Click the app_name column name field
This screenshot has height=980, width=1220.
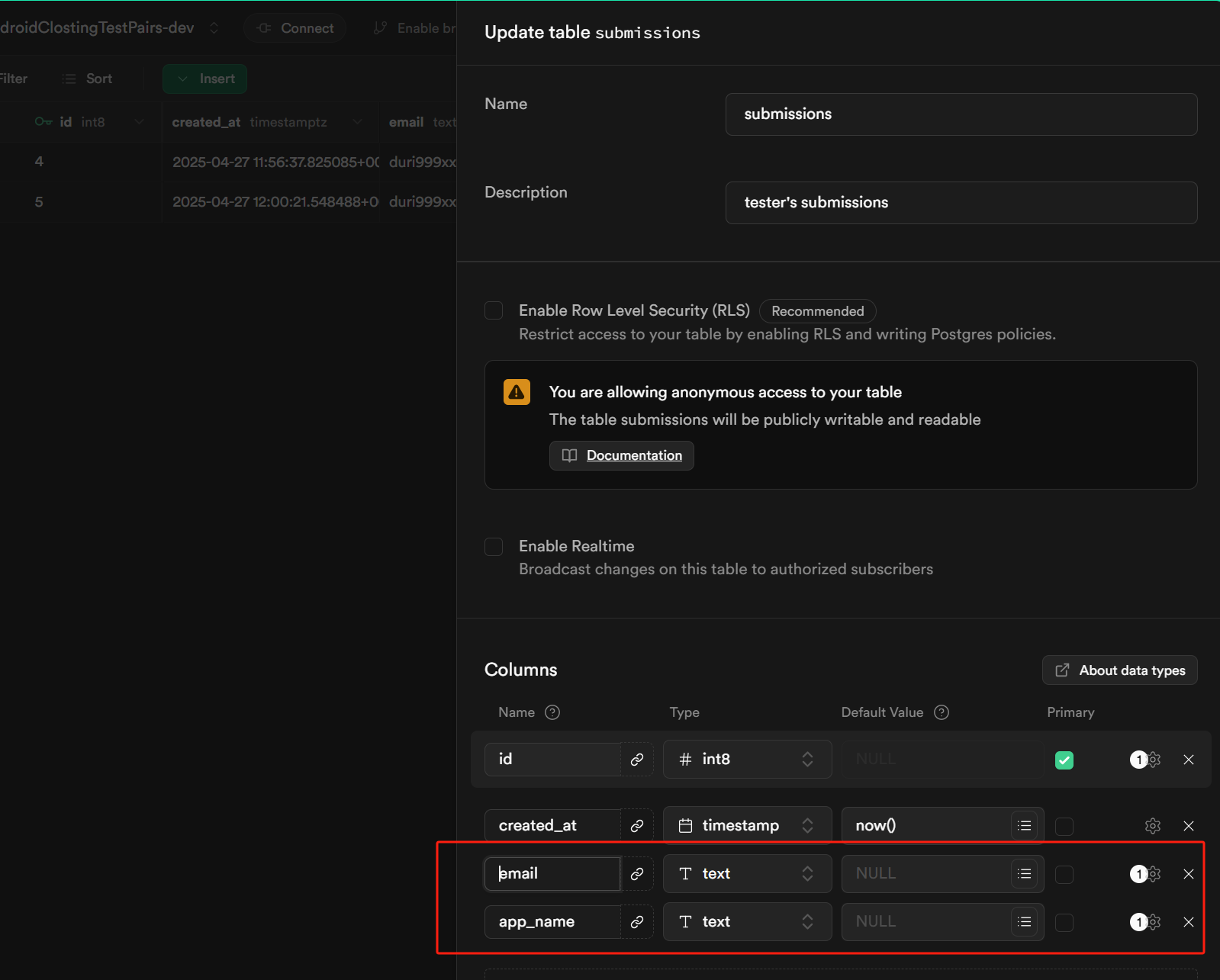pos(552,922)
